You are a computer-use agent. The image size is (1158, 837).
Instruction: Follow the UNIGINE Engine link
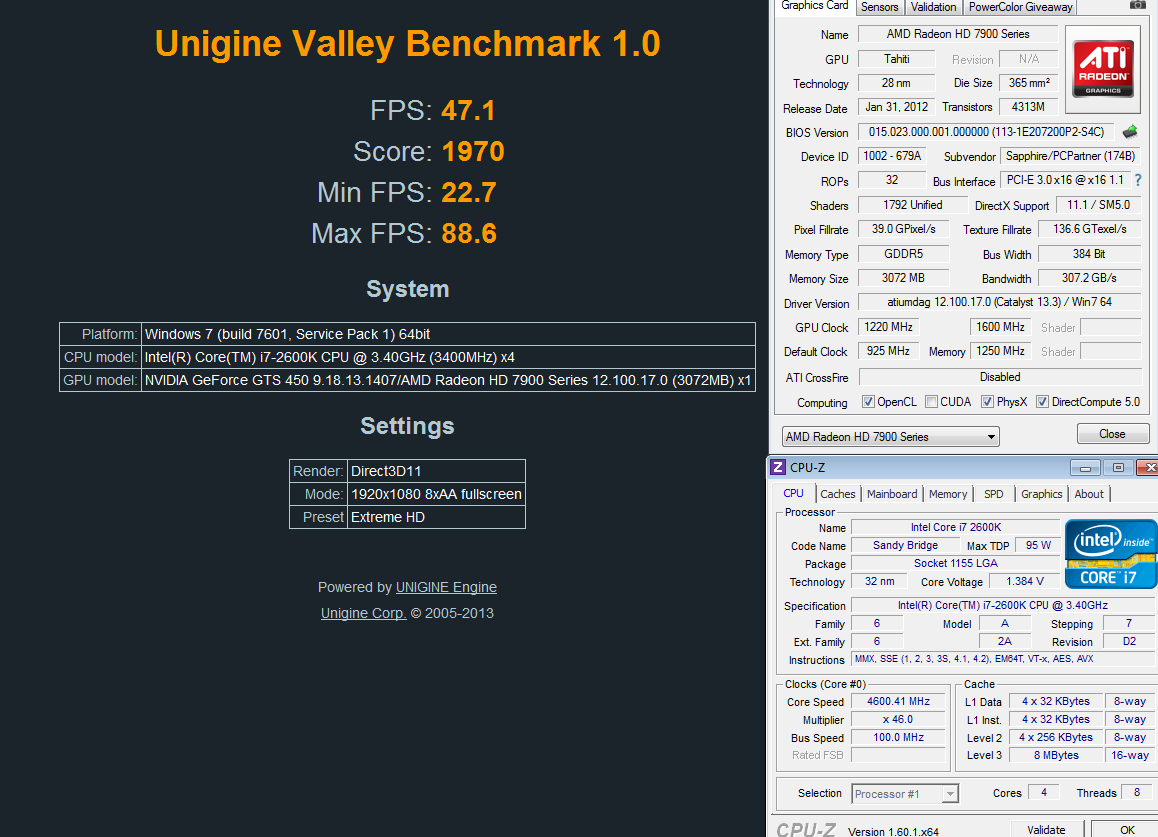446,587
